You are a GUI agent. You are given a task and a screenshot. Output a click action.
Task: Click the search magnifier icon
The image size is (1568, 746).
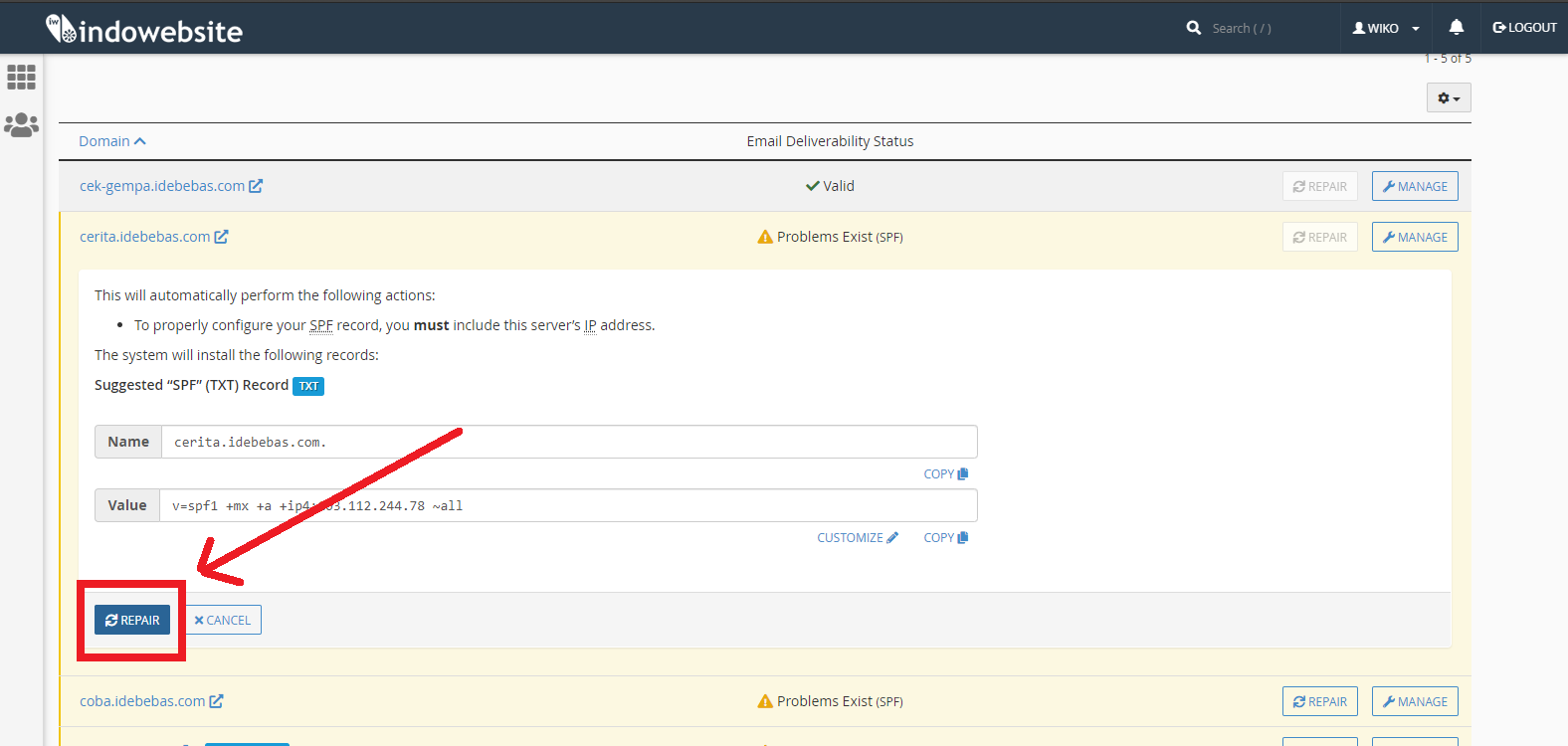pos(1193,28)
